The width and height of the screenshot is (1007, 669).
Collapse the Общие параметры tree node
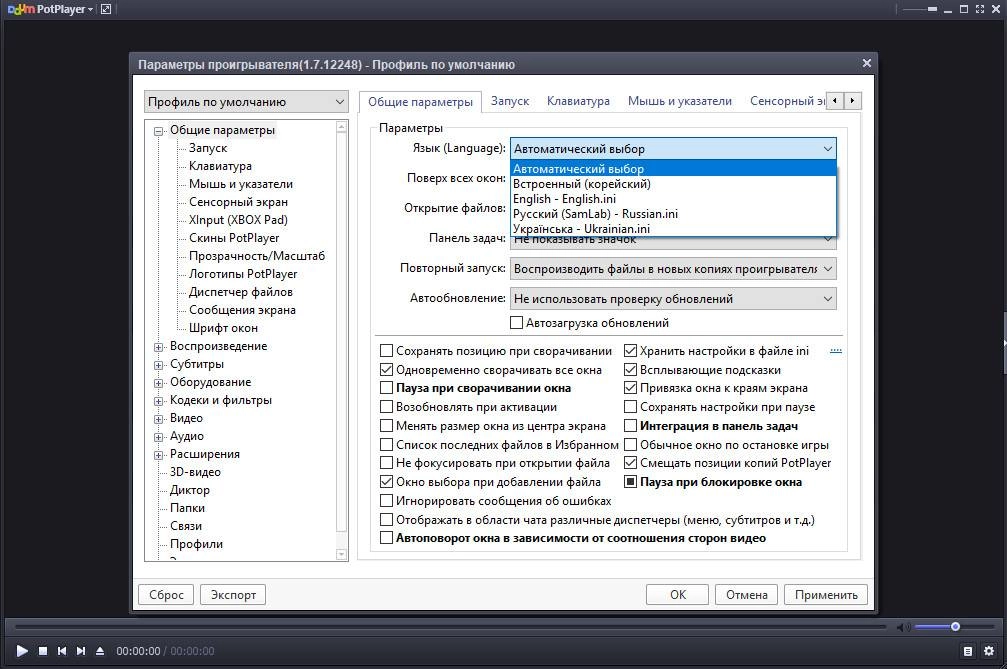[158, 131]
